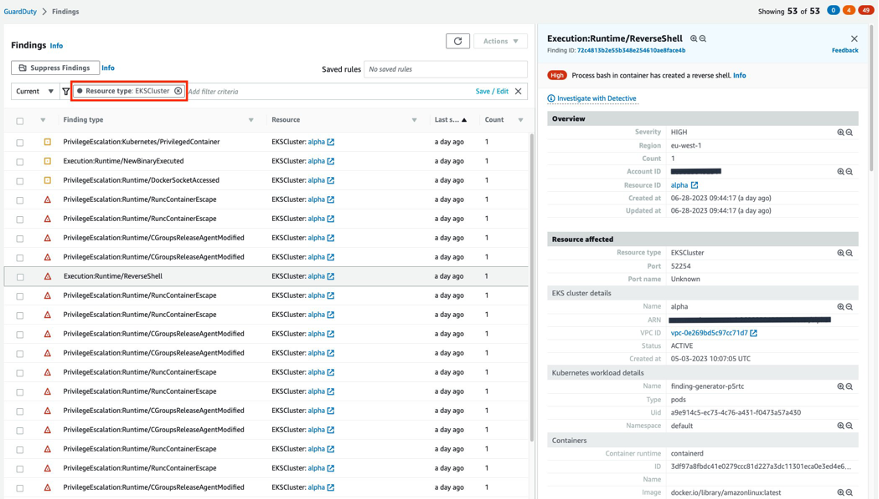879x499 pixels.
Task: Click orange medium severity count badge
Action: click(849, 11)
